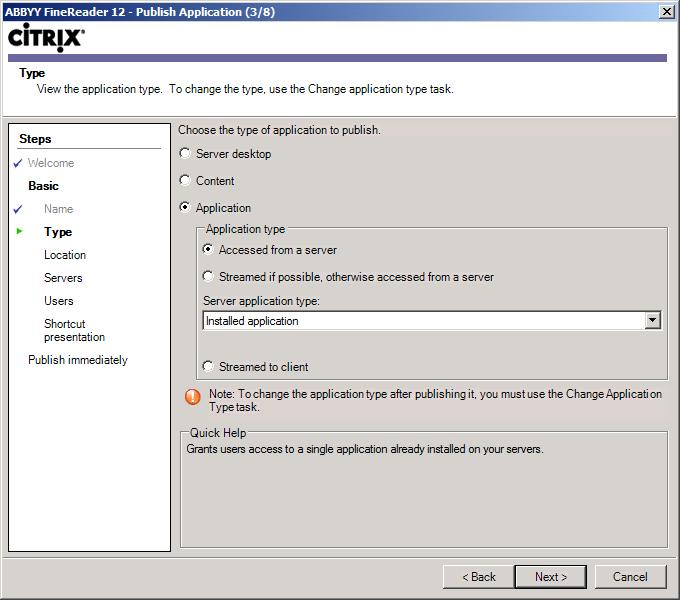The width and height of the screenshot is (680, 600).
Task: Open the Server application type dropdown arrow
Action: click(x=652, y=321)
